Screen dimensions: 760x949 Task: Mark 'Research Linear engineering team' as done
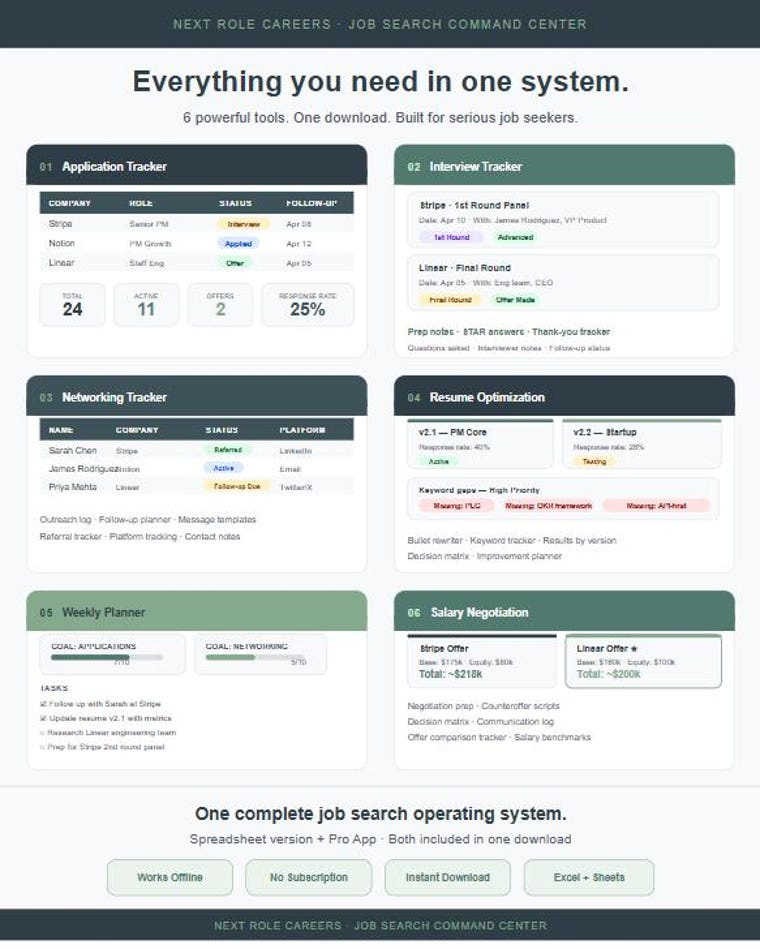point(42,733)
